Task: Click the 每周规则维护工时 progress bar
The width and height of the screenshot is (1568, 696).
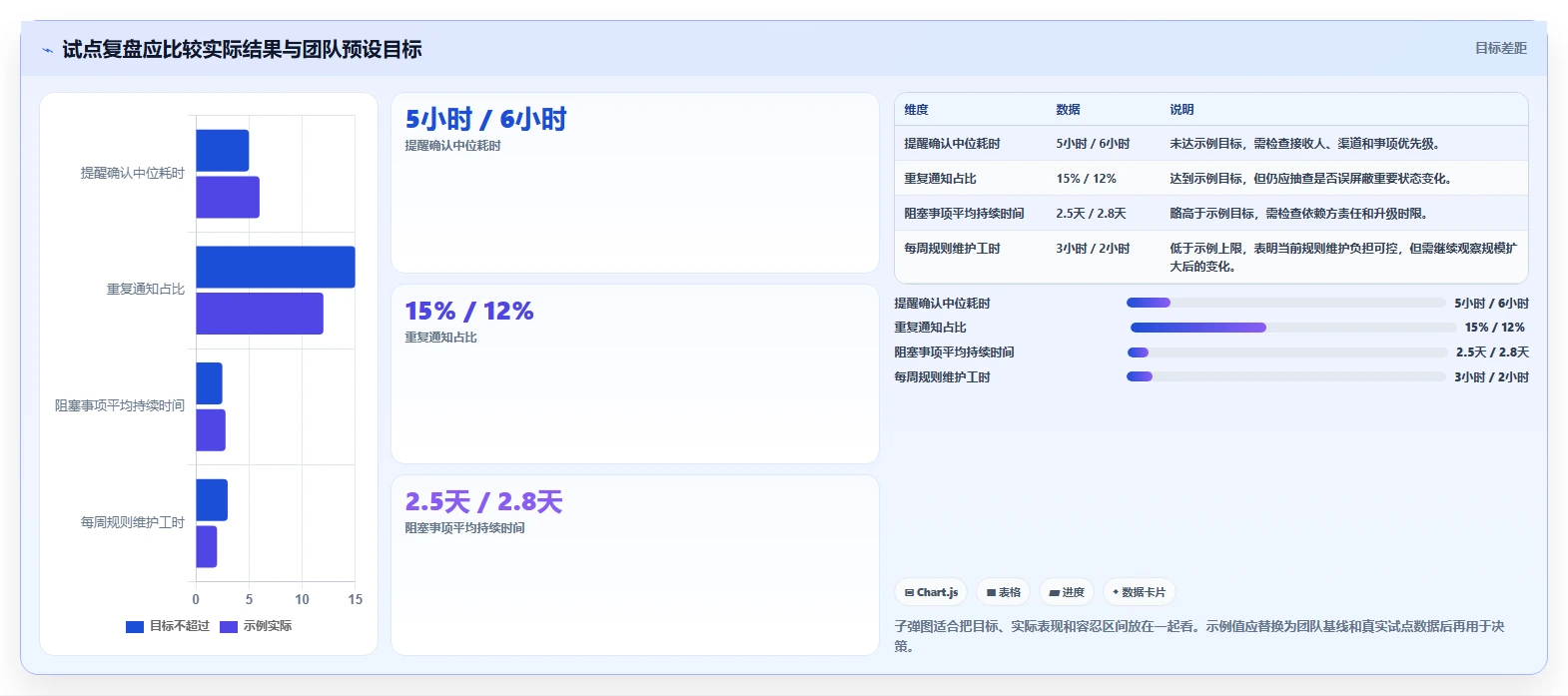Action: point(1286,376)
